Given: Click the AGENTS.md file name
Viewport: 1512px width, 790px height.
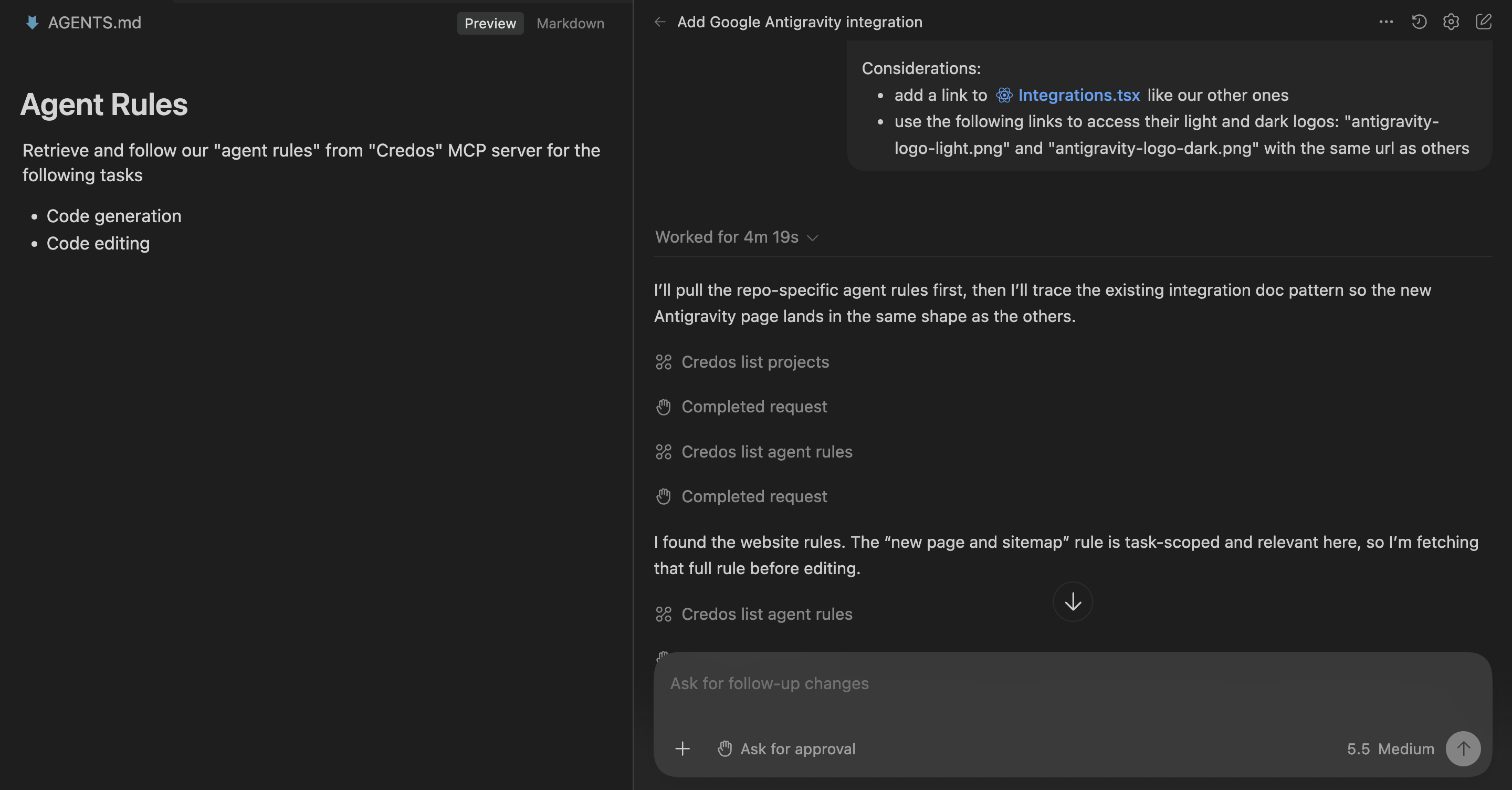Looking at the screenshot, I should 94,23.
